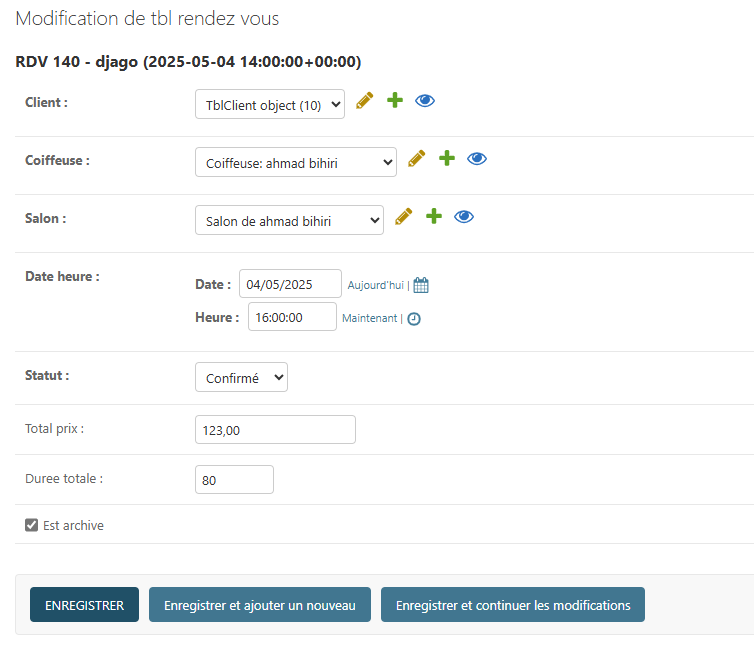Click the Total prix input field

point(275,430)
